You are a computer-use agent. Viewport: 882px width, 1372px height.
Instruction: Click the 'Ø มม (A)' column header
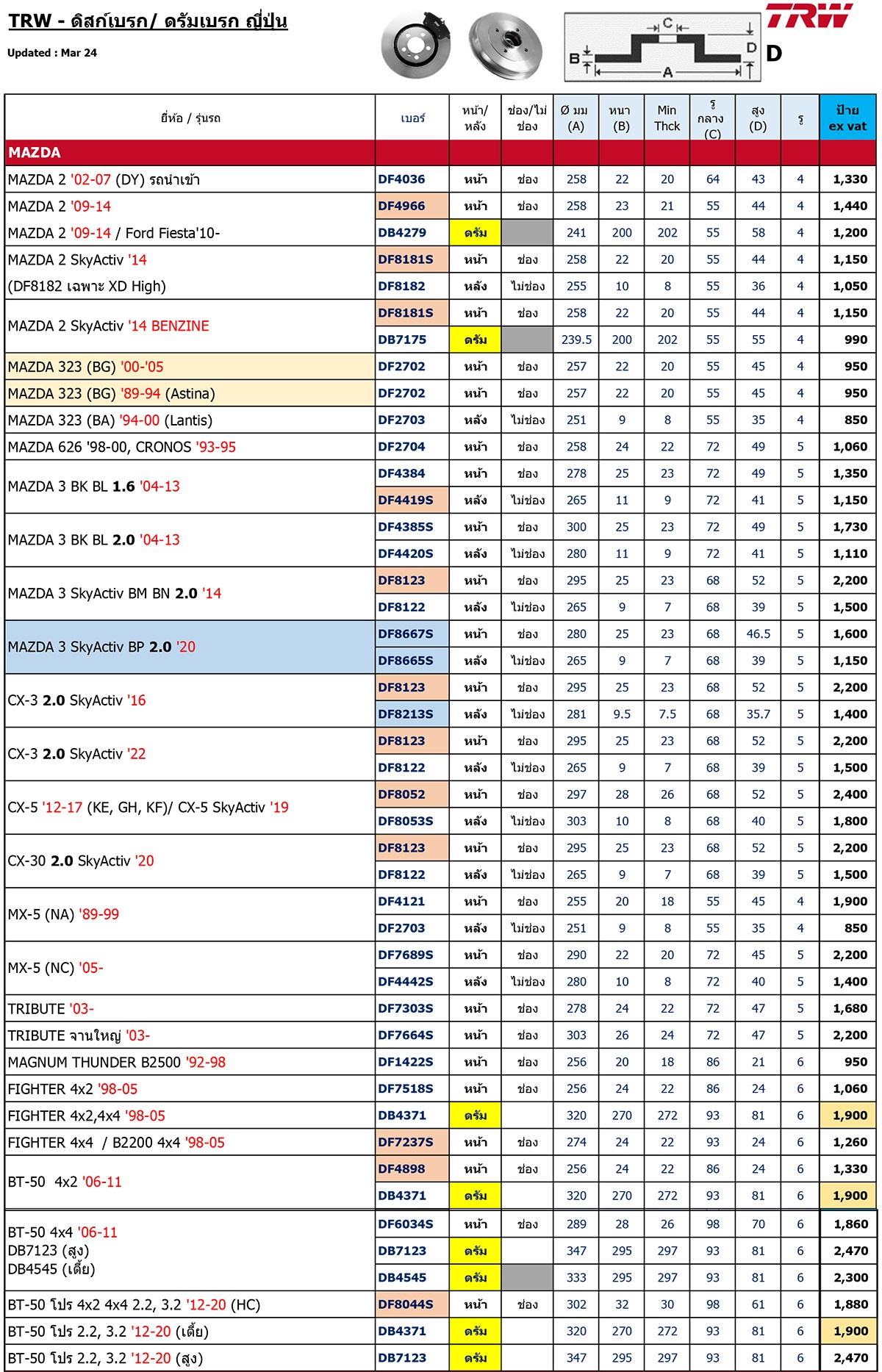[576, 118]
